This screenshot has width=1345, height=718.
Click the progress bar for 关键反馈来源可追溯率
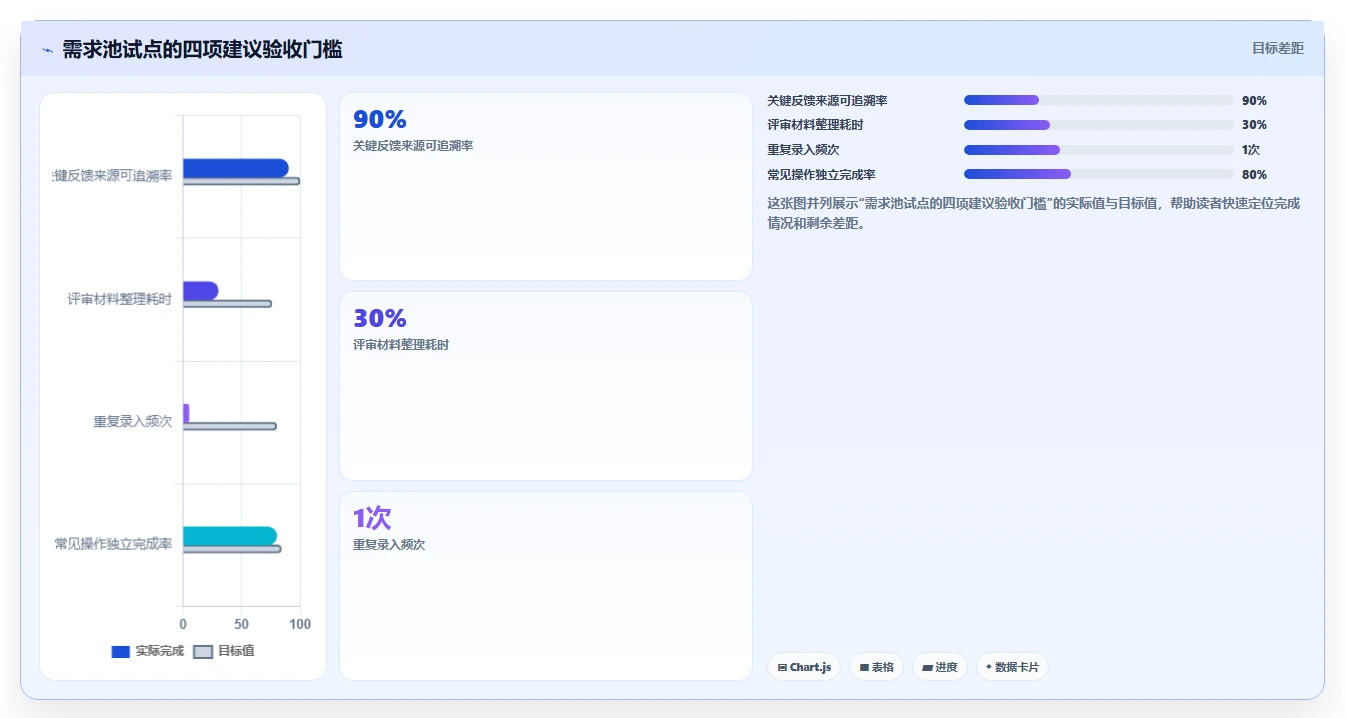[x=1098, y=100]
